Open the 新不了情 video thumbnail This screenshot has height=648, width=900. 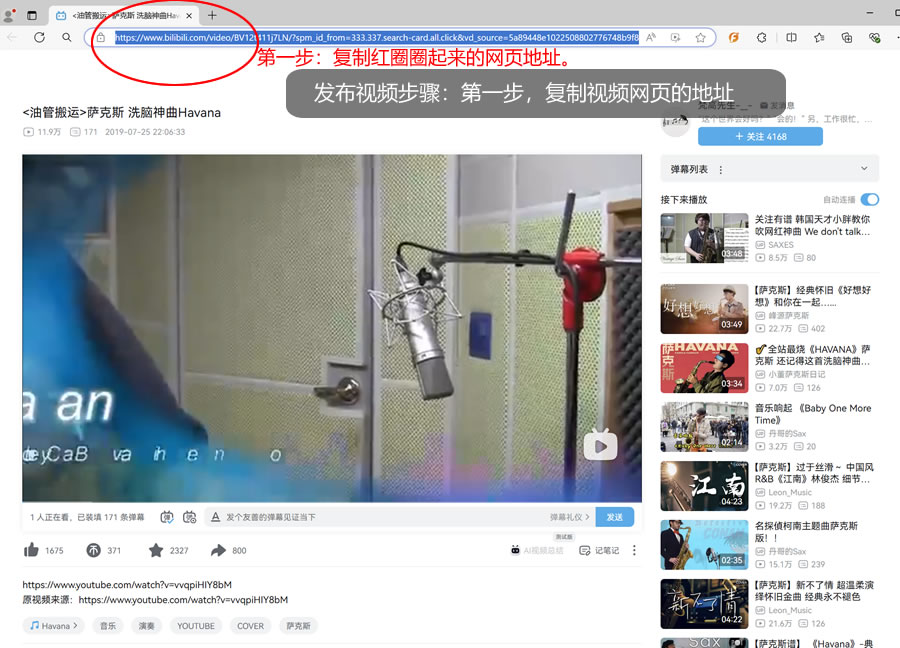click(x=704, y=604)
